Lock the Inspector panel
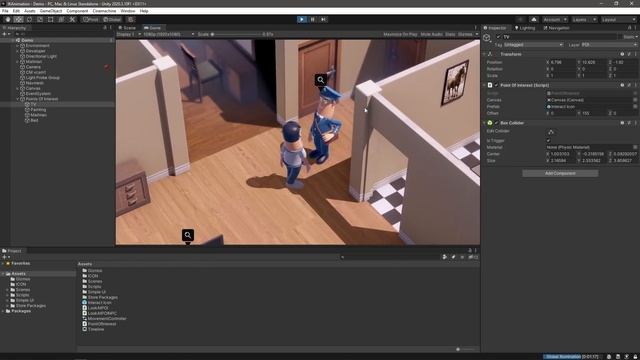 [629, 28]
